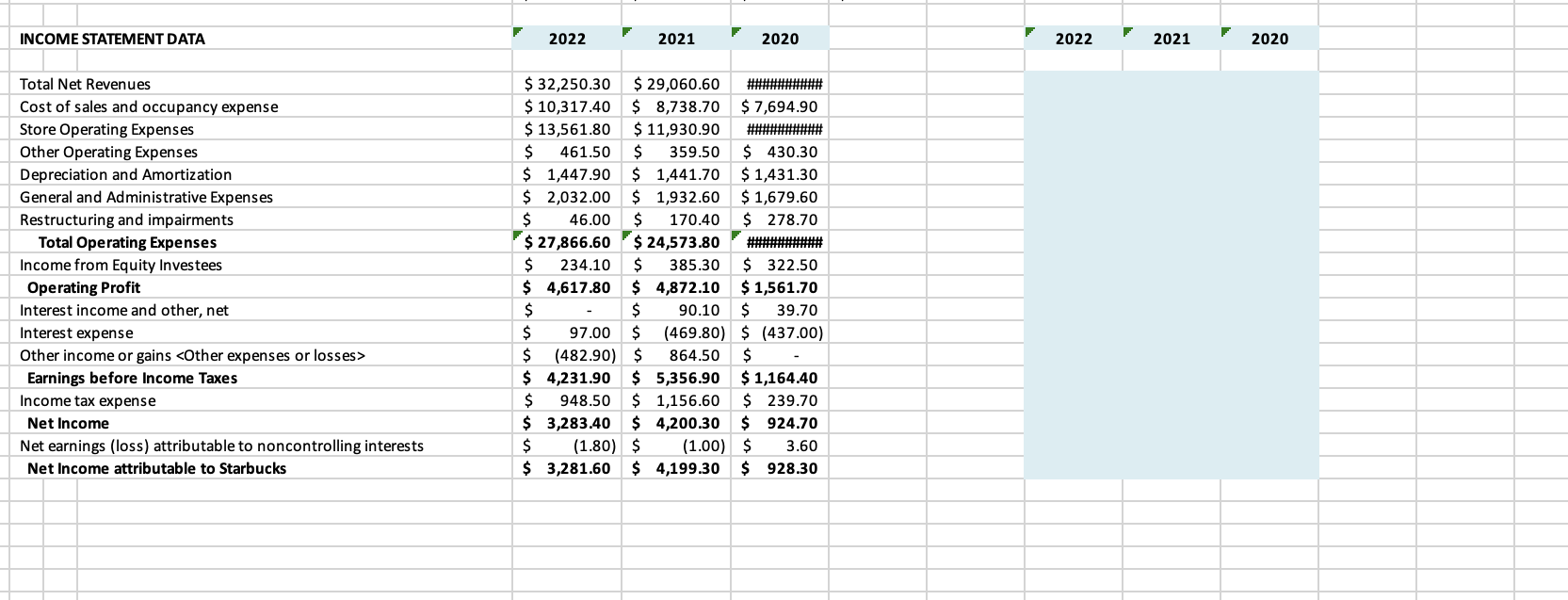
Task: Click the (482.90) other income cell
Action: [567, 355]
